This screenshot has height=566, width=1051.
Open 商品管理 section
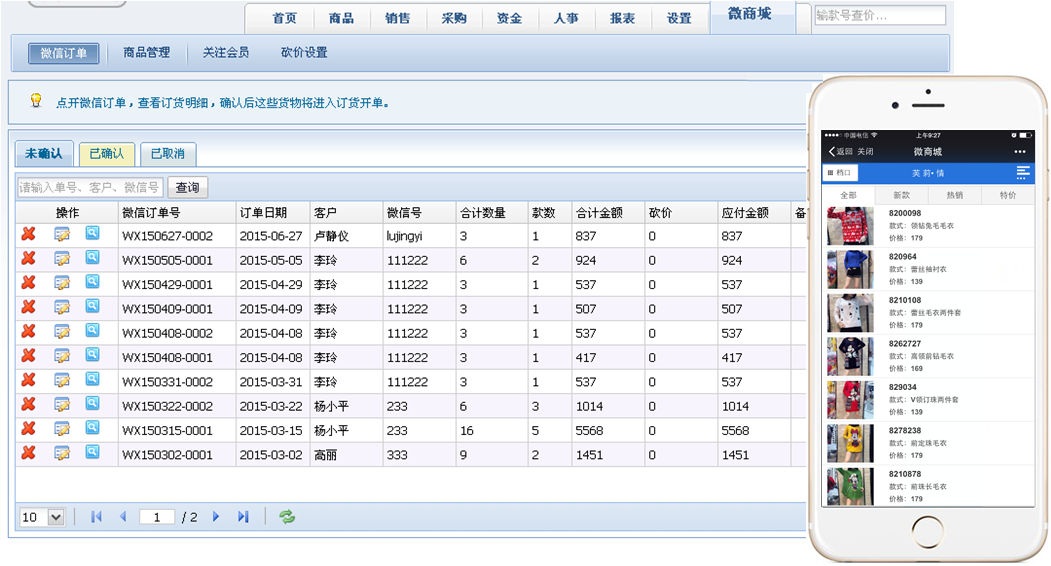pyautogui.click(x=147, y=52)
